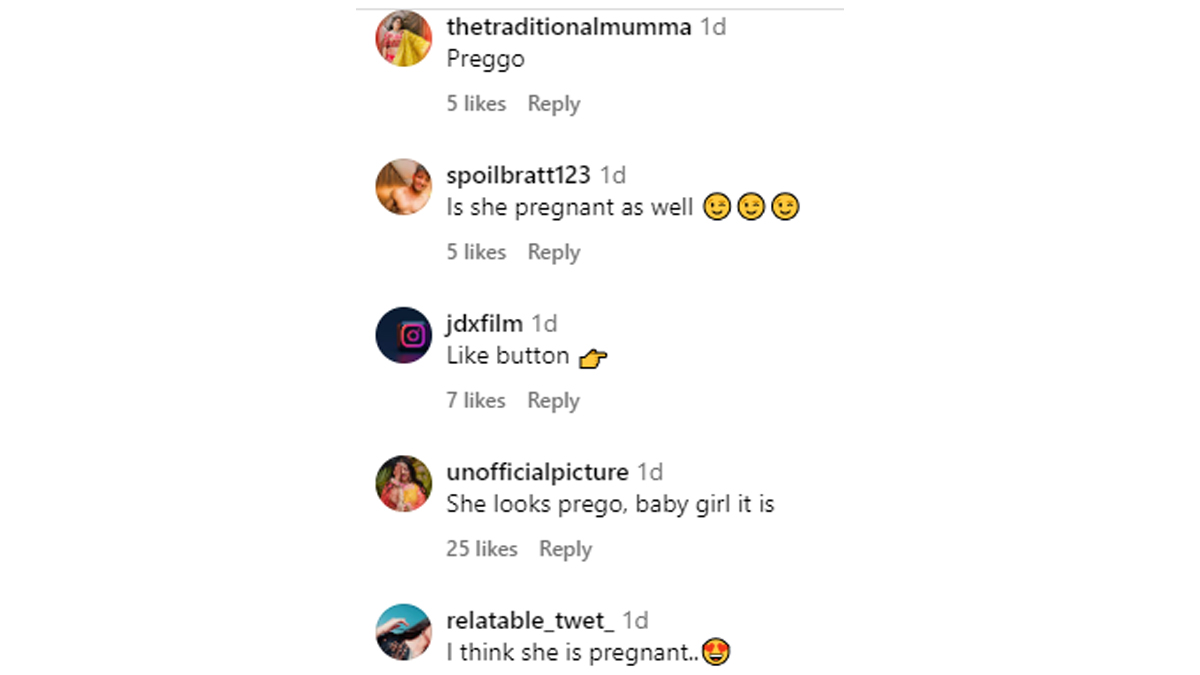The image size is (1200, 675).
Task: View 5 likes on spoilbratt123's comment
Action: [x=476, y=252]
